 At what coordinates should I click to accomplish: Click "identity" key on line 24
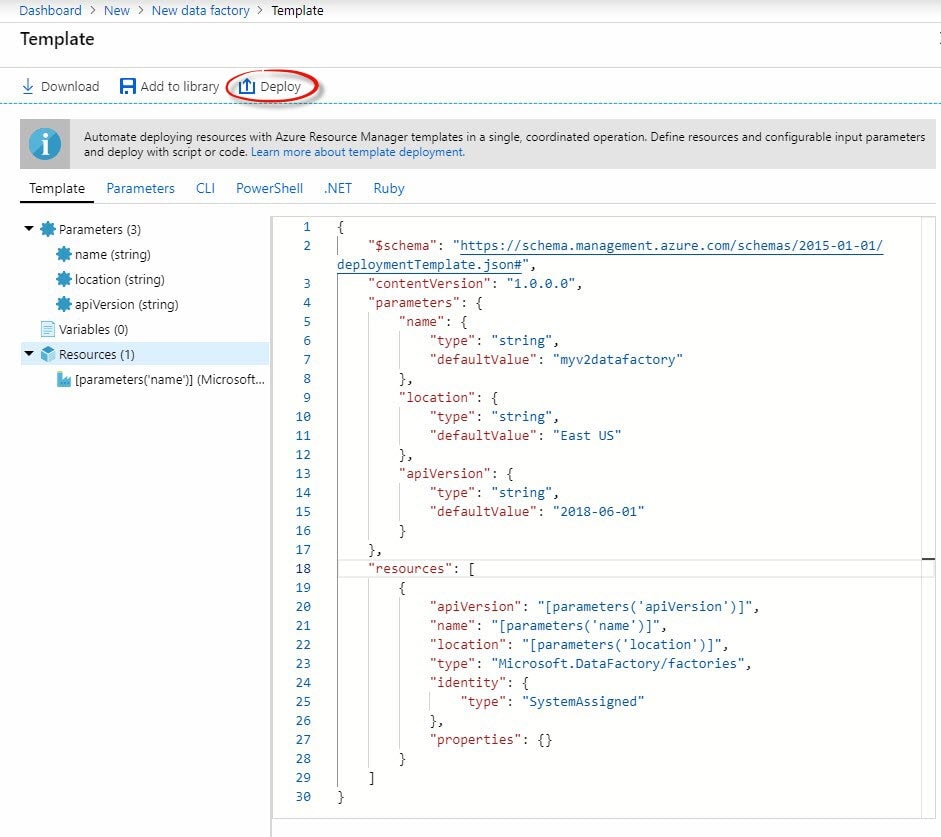(x=467, y=683)
